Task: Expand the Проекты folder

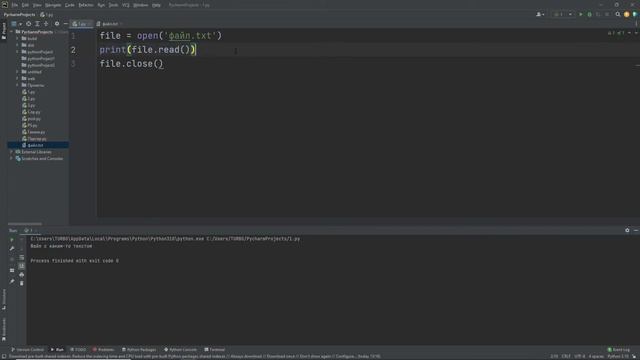Action: pos(18,85)
